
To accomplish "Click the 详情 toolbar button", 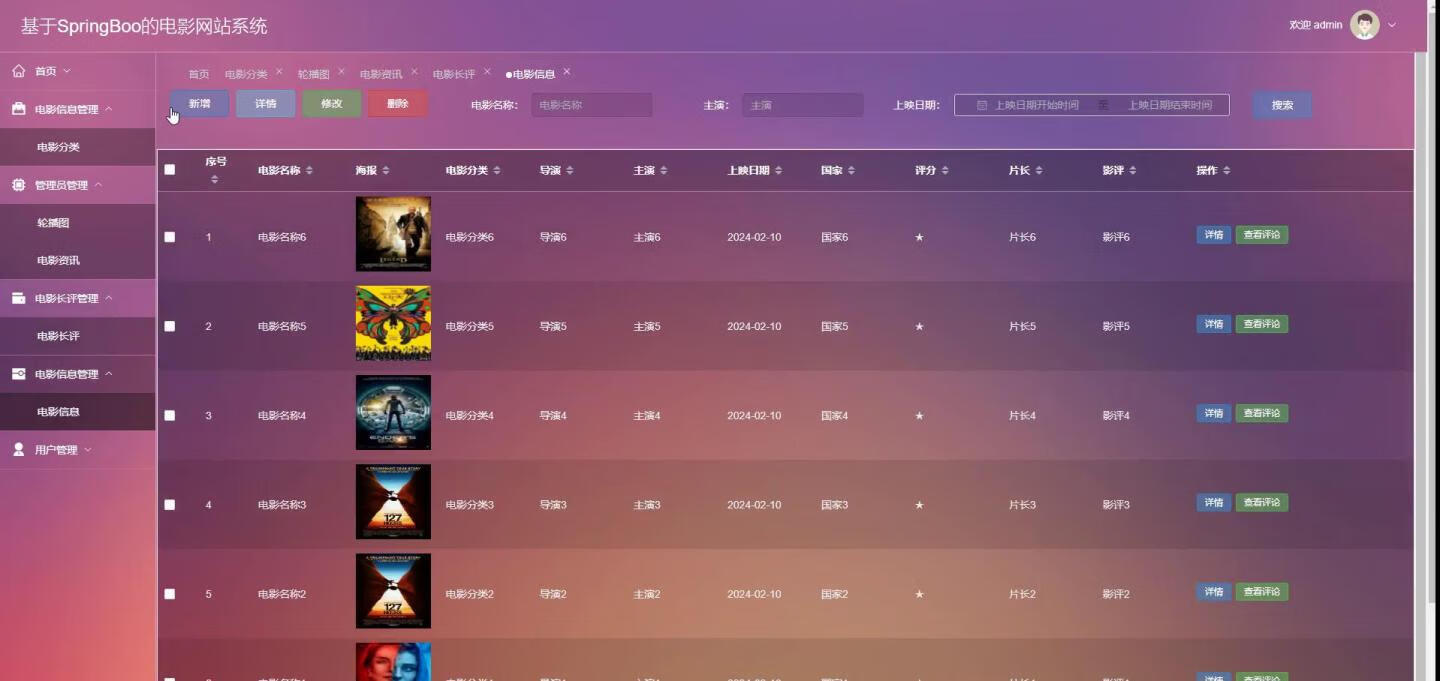I will click(x=265, y=104).
